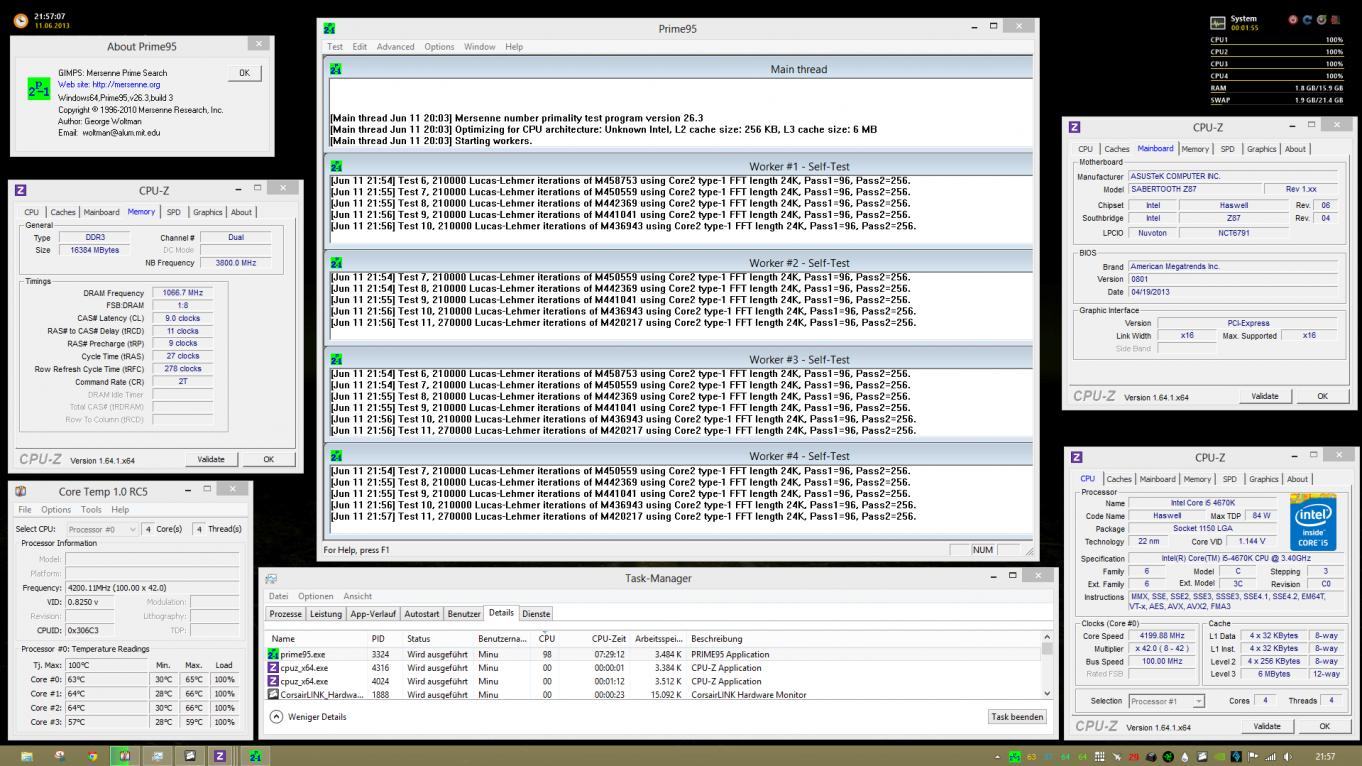Click OK in the About Prime95 dialog
1362x766 pixels.
pos(244,73)
